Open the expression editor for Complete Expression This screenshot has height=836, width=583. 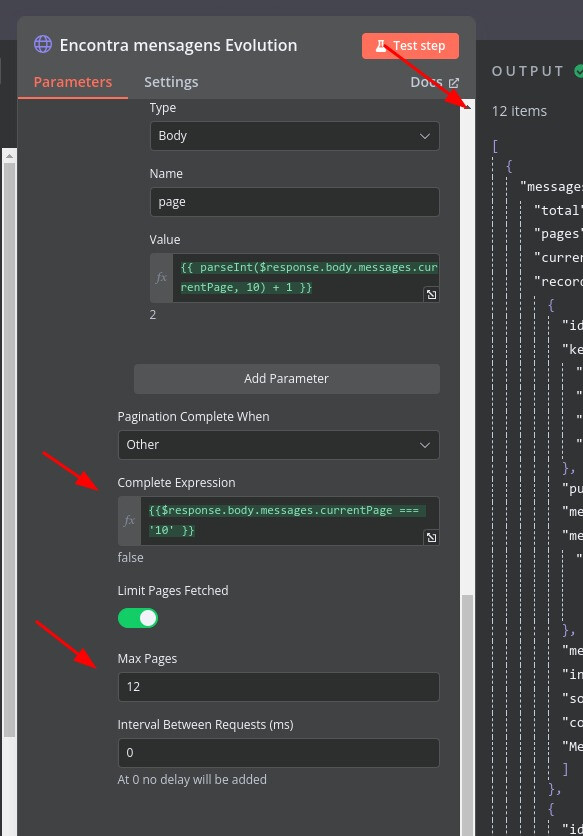click(x=431, y=537)
